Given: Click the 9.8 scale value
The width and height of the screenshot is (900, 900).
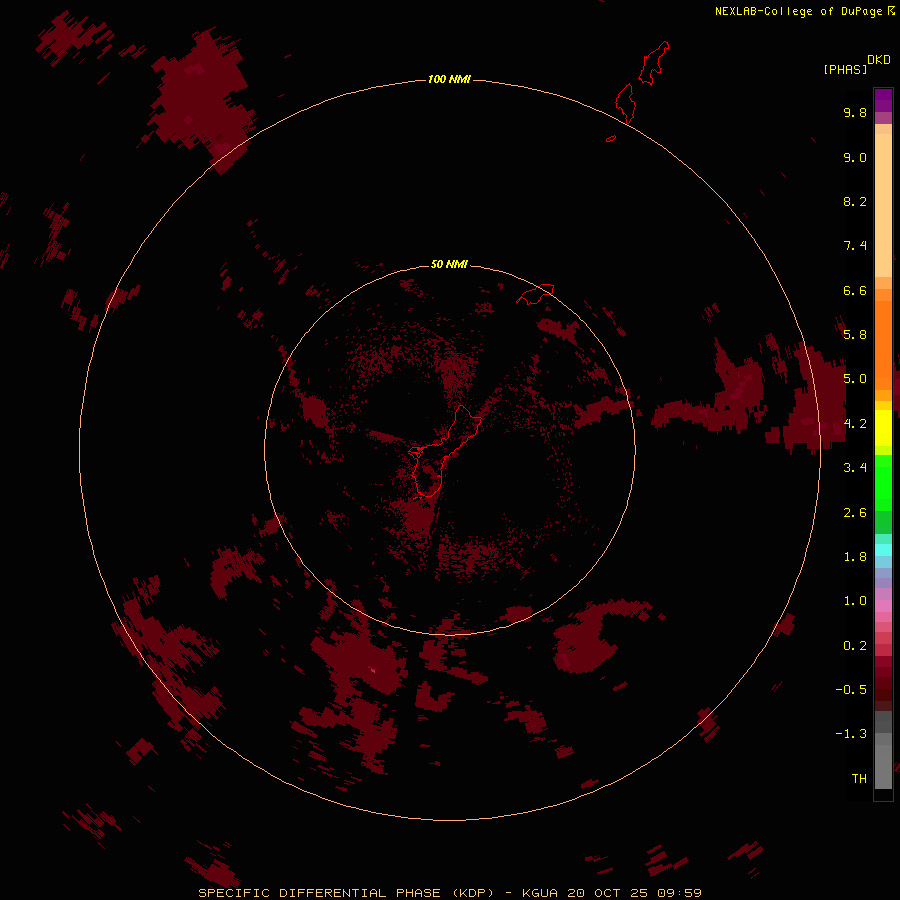Looking at the screenshot, I should (855, 112).
